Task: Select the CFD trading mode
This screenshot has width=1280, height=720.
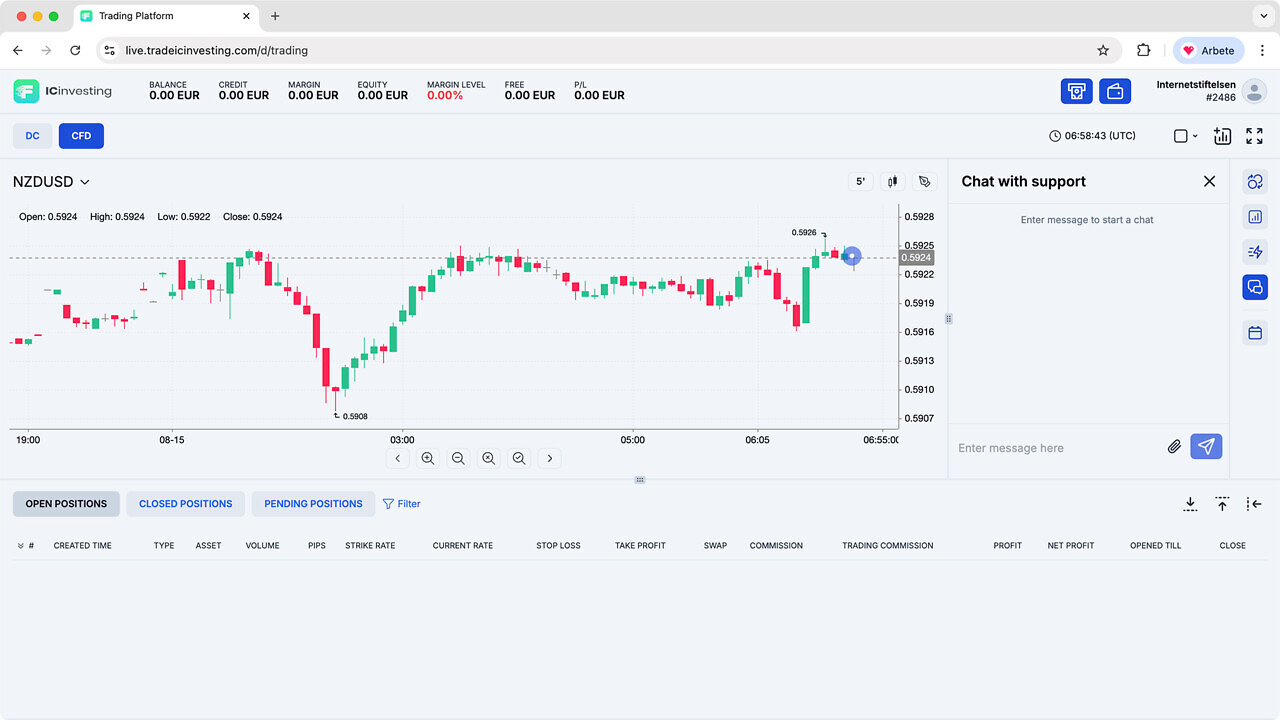Action: [x=81, y=136]
